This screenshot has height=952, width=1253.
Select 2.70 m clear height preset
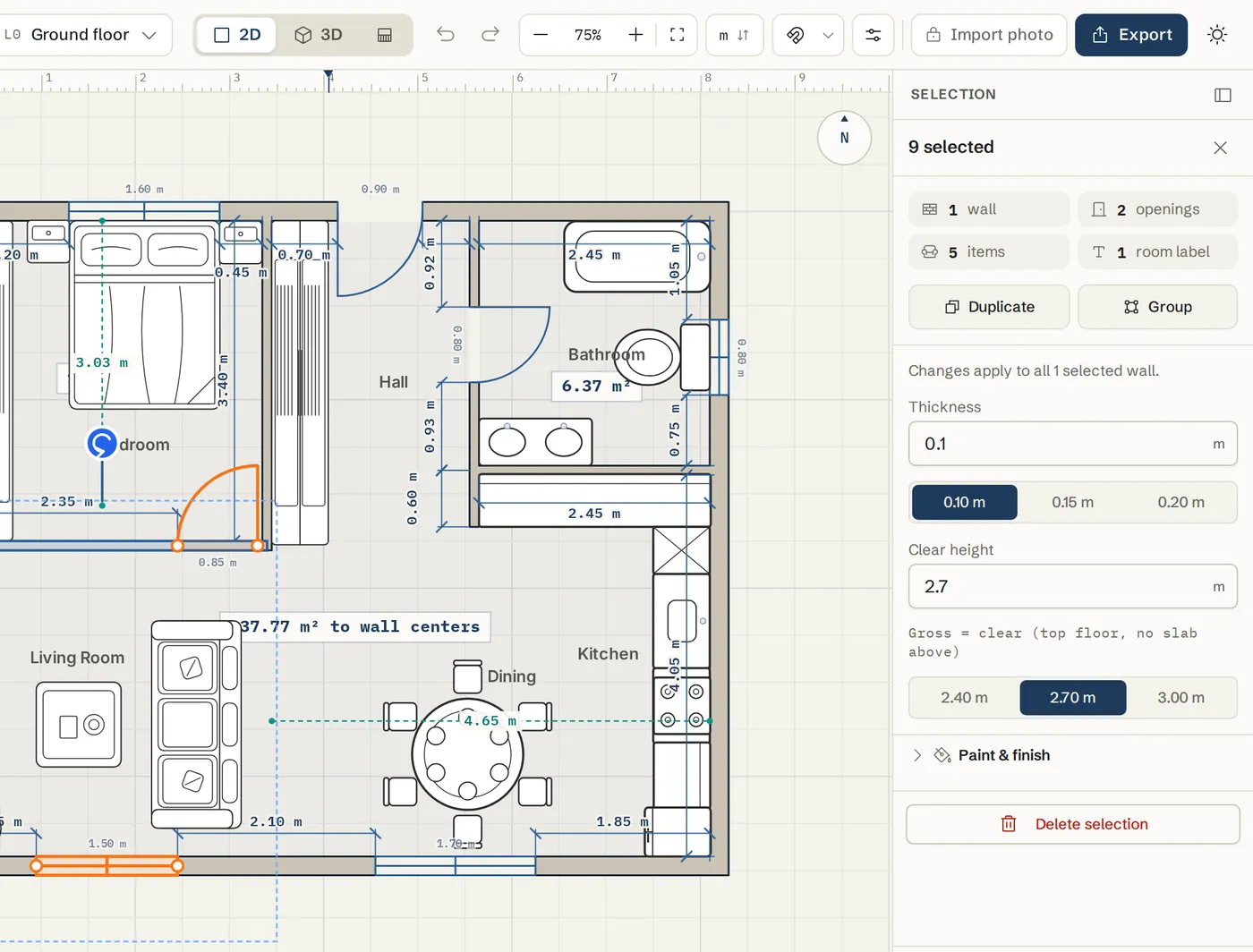click(1072, 698)
